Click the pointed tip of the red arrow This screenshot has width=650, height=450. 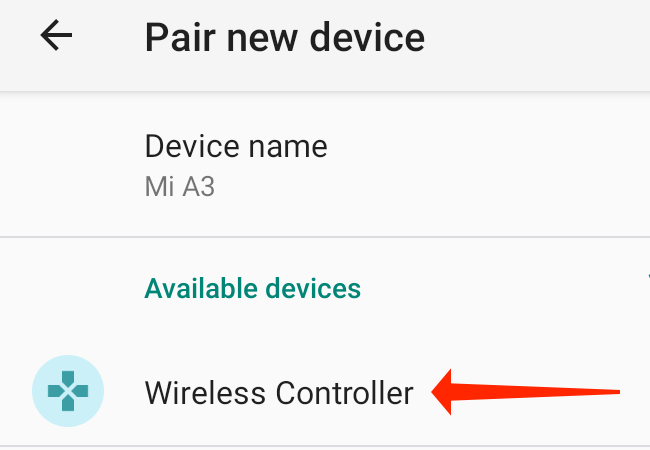436,392
